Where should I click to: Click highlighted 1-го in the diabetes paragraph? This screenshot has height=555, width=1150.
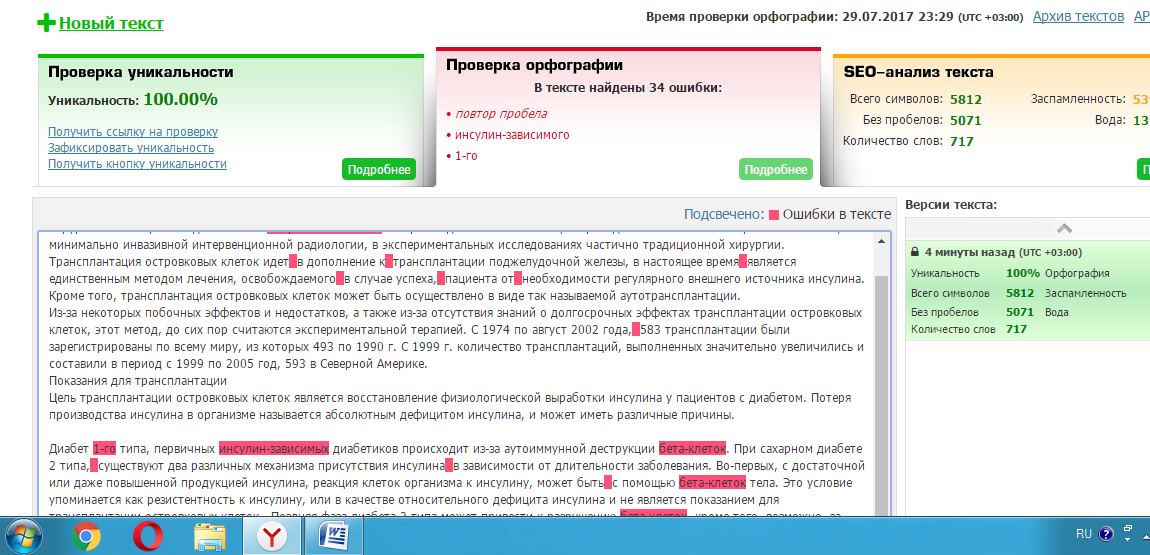click(104, 448)
